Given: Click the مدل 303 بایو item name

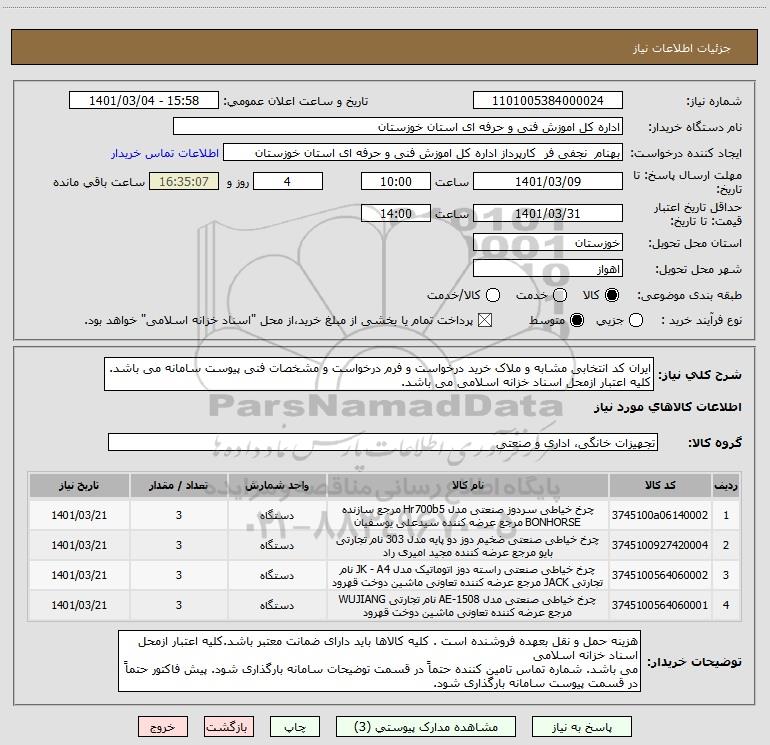Looking at the screenshot, I should click(x=468, y=545).
